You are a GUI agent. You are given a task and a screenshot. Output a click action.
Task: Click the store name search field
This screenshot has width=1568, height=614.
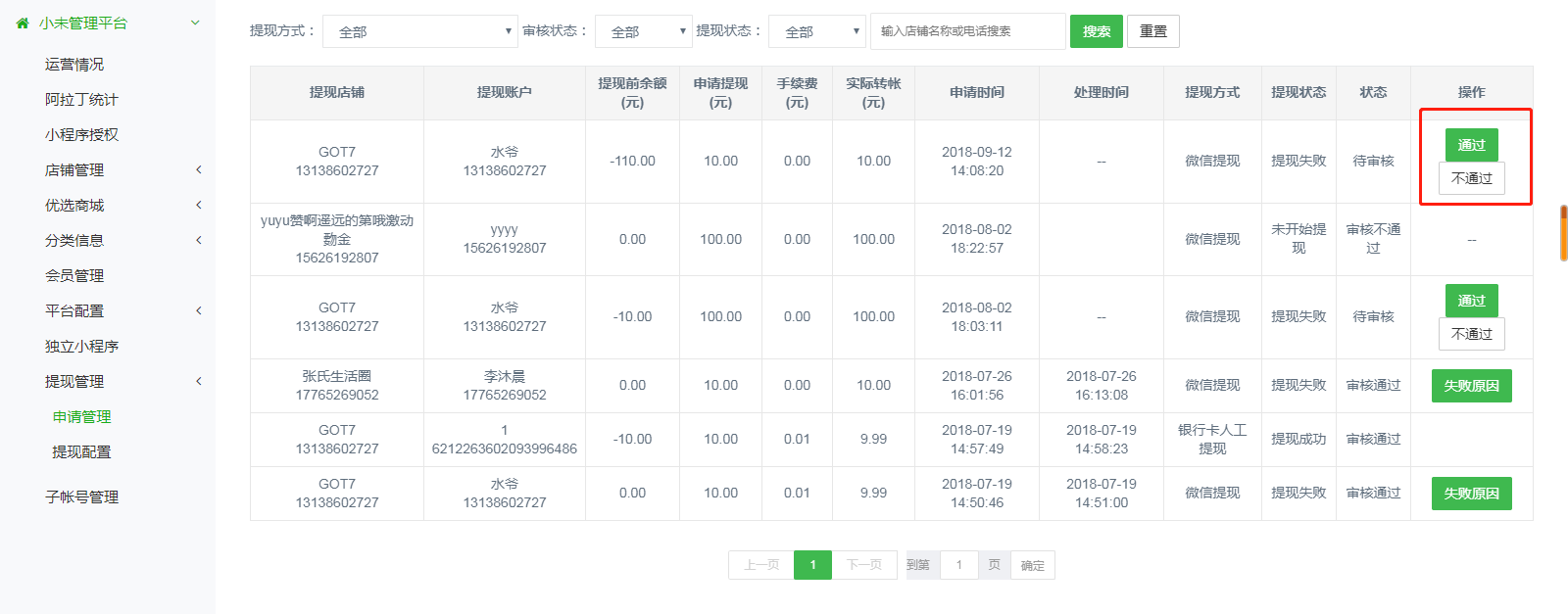click(x=967, y=31)
